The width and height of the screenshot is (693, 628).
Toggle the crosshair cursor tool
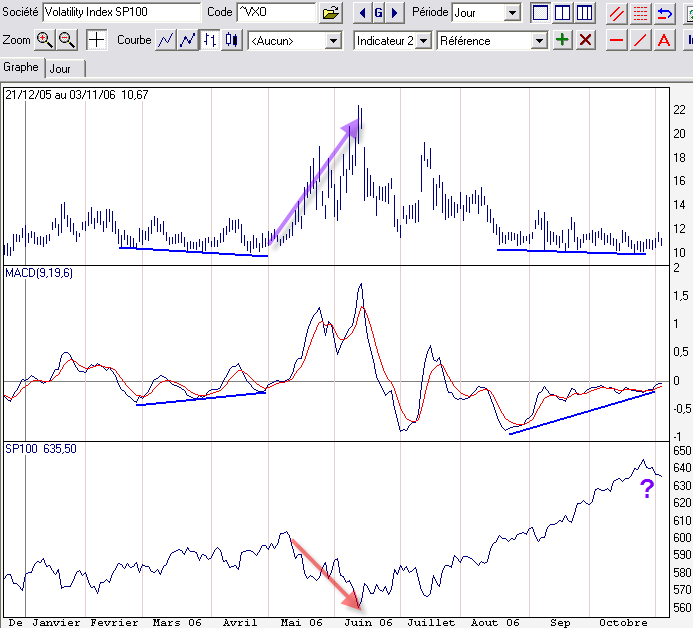96,40
